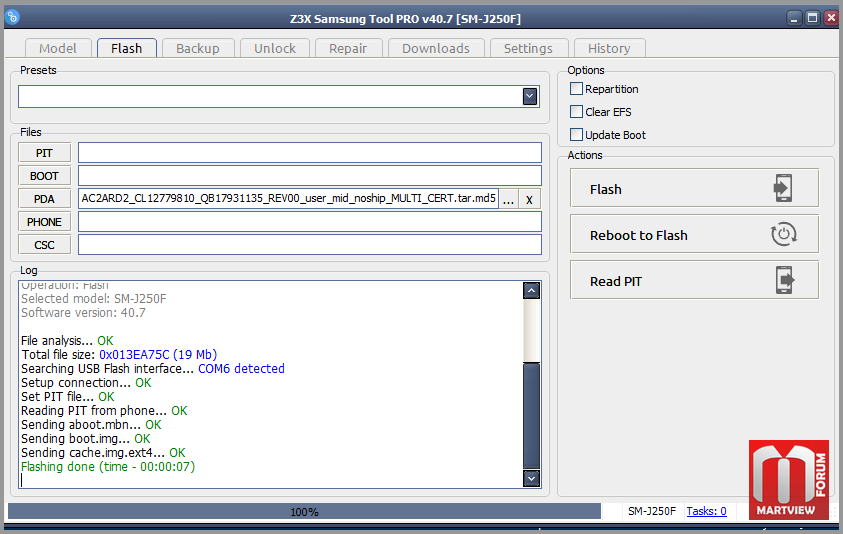Click '0x013EA75C (19 Mb)' file size text
This screenshot has width=843, height=534.
click(158, 355)
